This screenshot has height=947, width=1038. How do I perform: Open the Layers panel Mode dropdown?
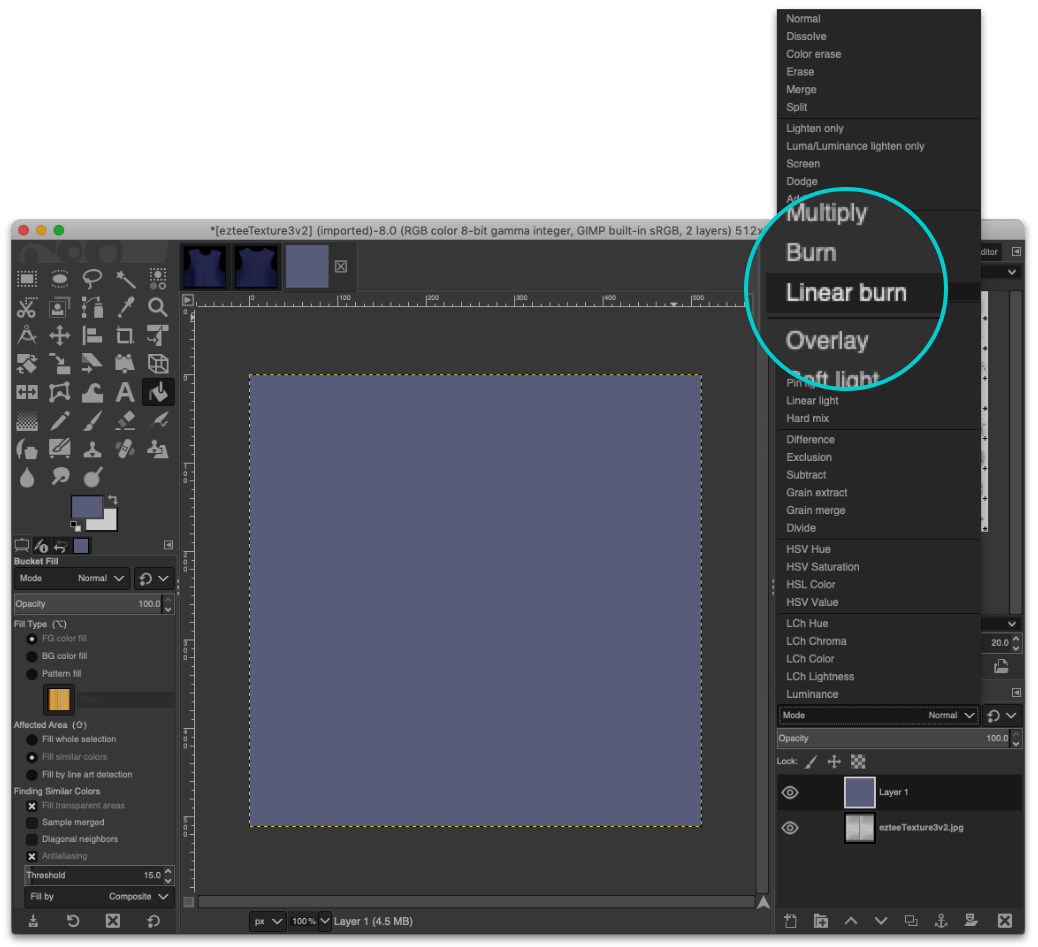coord(878,715)
